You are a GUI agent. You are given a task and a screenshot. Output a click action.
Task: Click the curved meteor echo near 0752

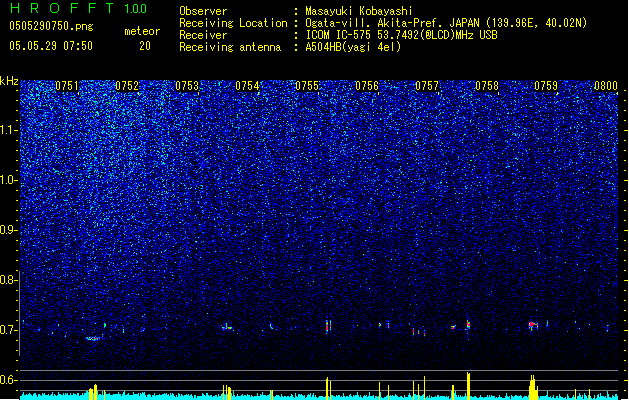tap(93, 338)
